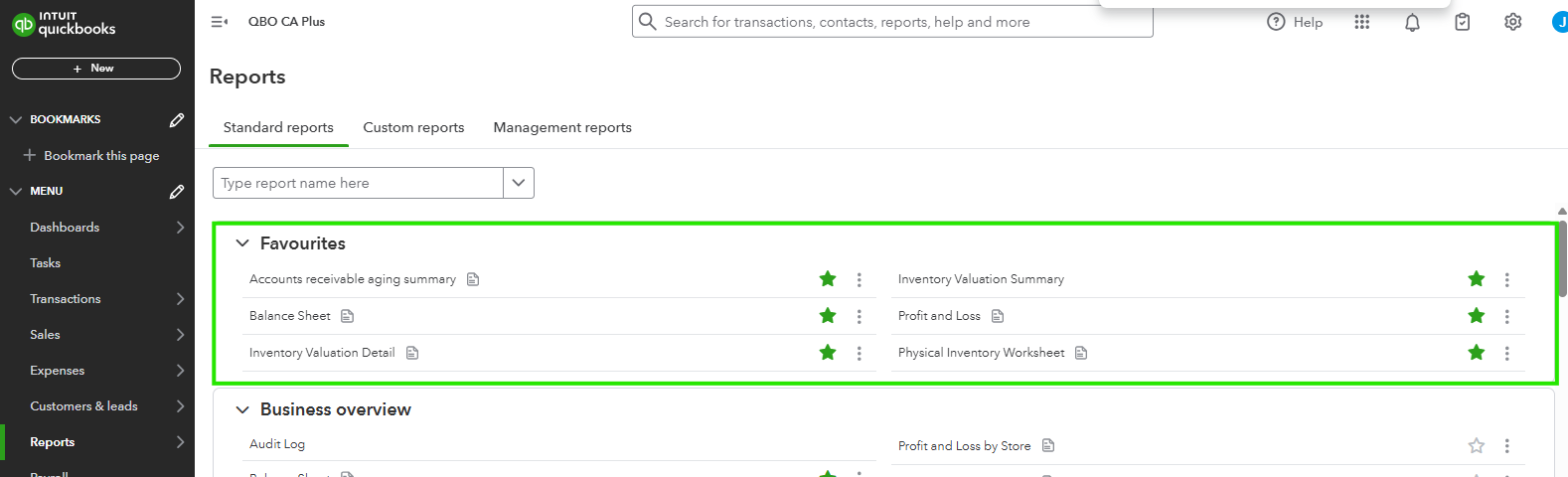
Task: Open Tasks in the sidebar
Action: point(46,263)
